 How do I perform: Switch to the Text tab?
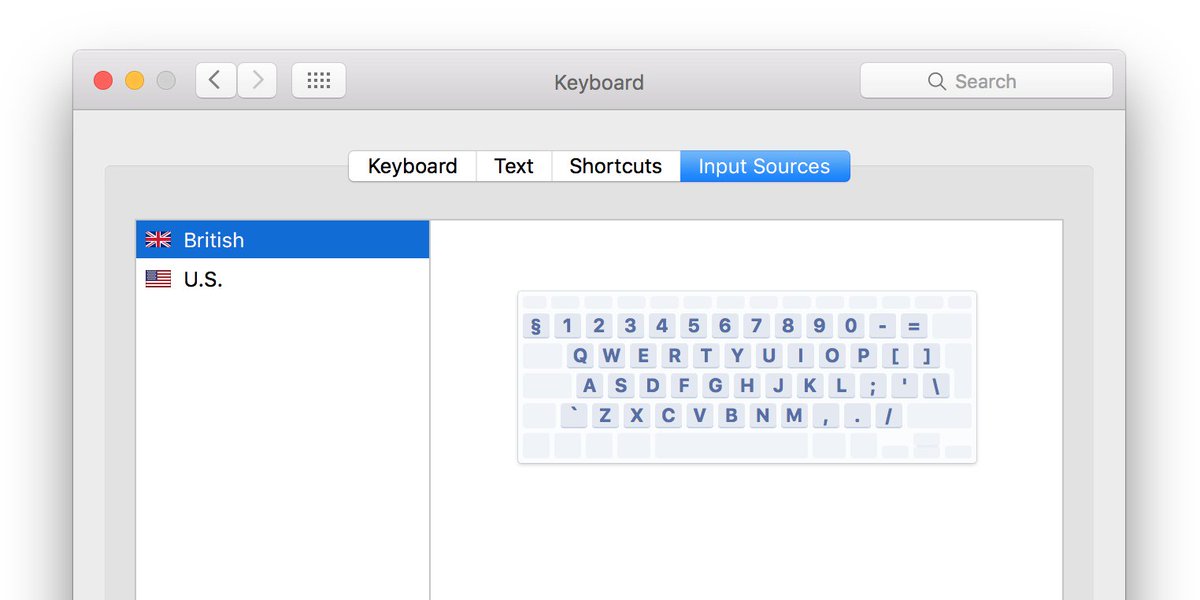514,166
